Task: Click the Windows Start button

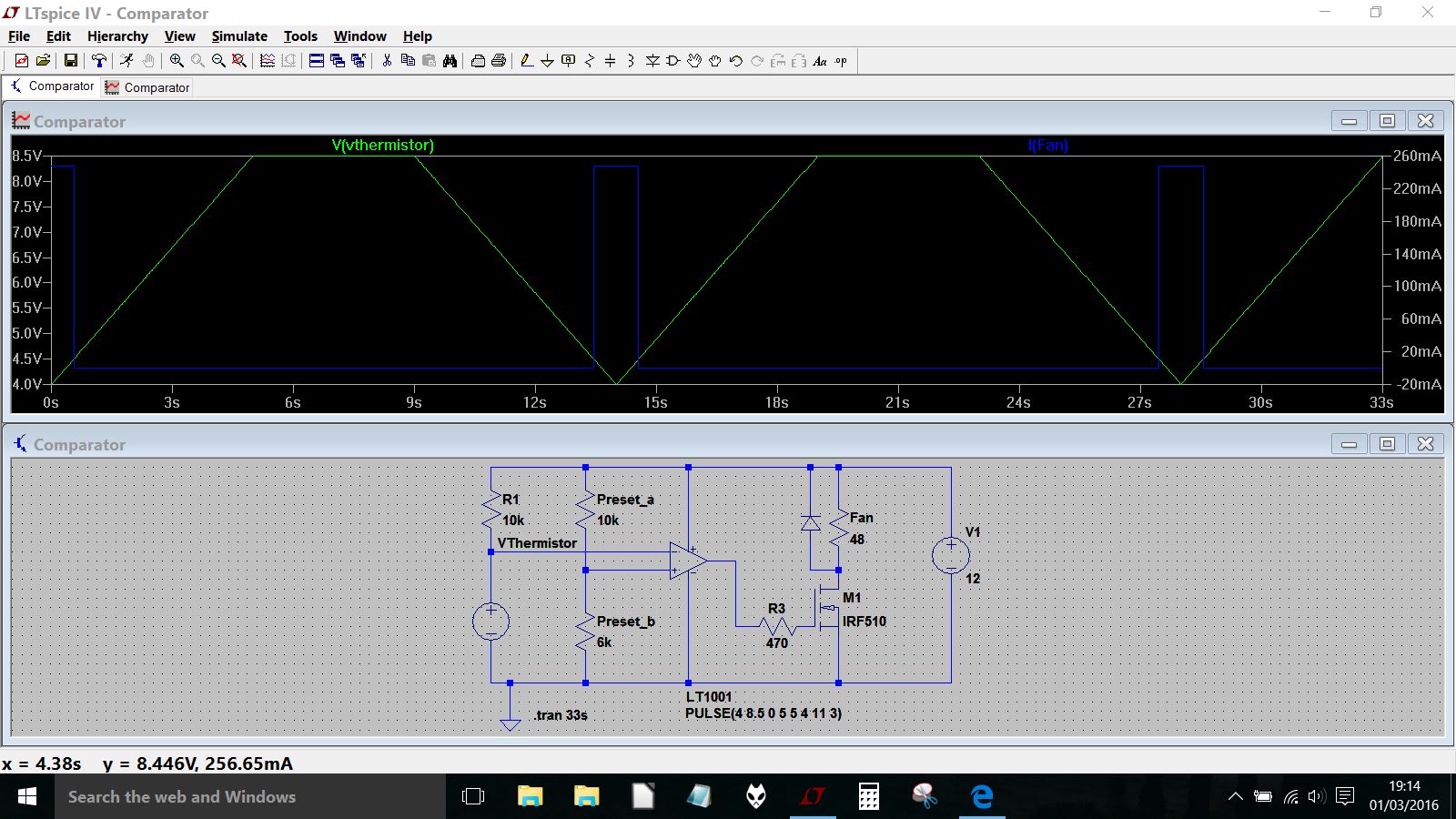Action: (x=26, y=797)
